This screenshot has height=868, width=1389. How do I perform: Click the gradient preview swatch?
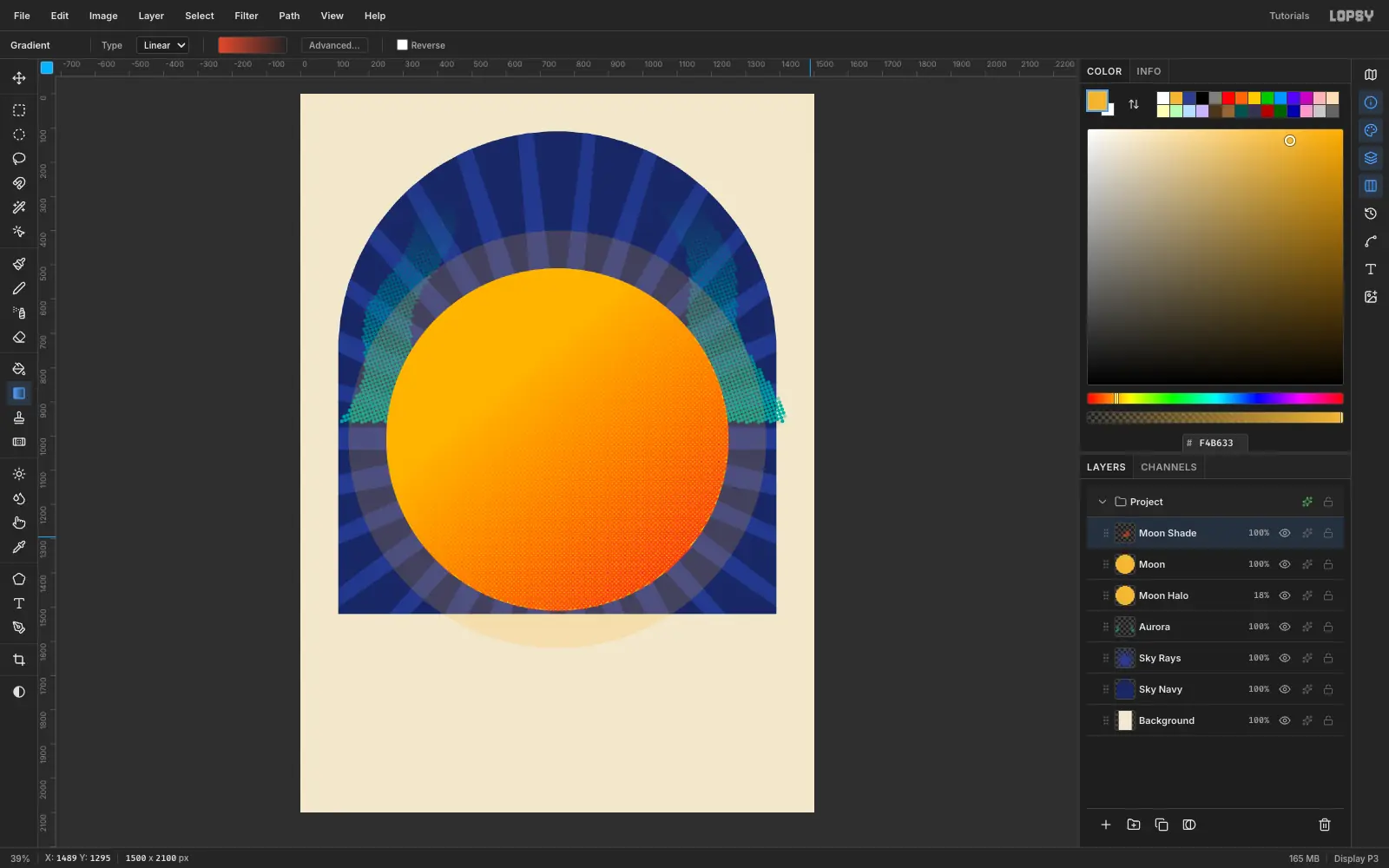253,45
